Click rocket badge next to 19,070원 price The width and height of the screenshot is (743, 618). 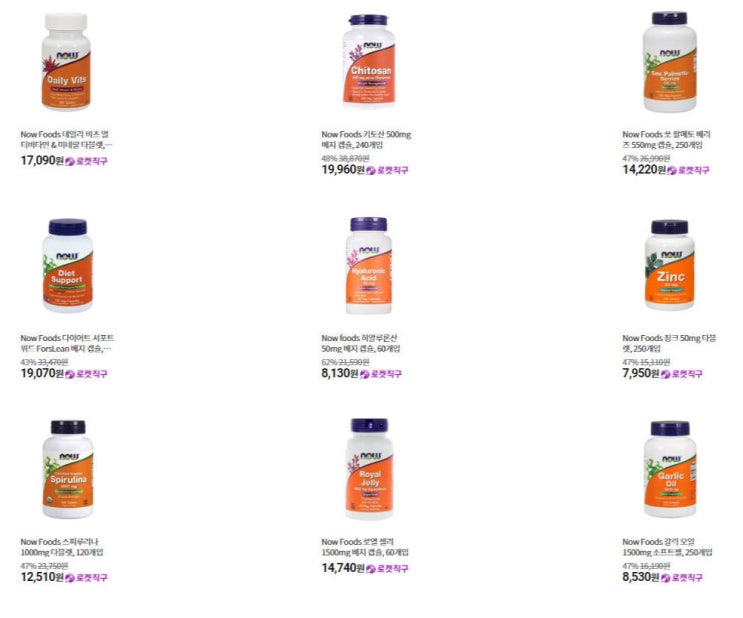click(x=86, y=374)
